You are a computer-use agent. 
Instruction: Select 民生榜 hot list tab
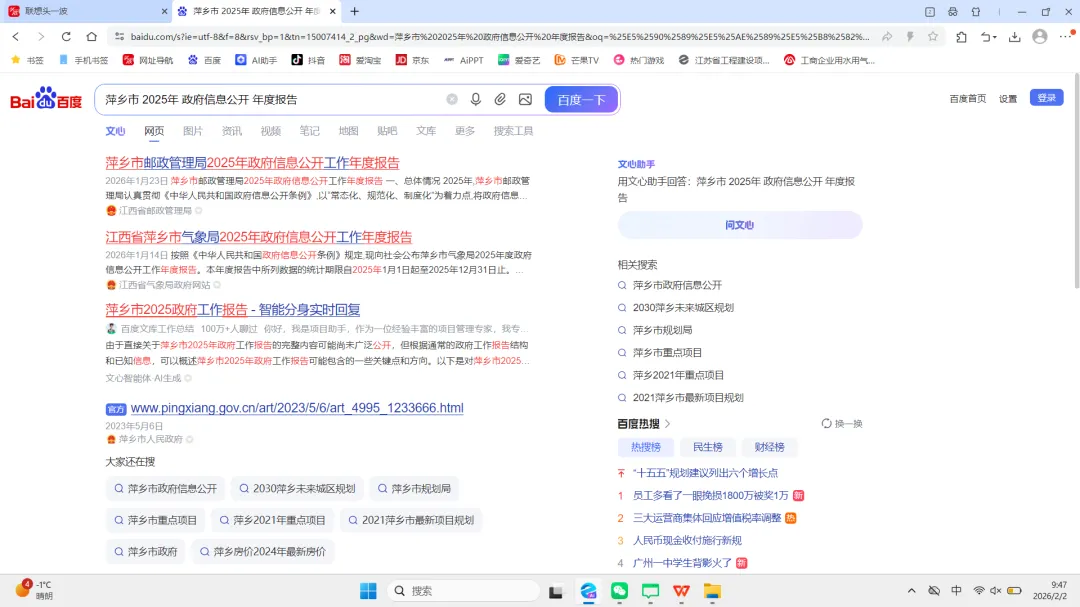tap(707, 447)
